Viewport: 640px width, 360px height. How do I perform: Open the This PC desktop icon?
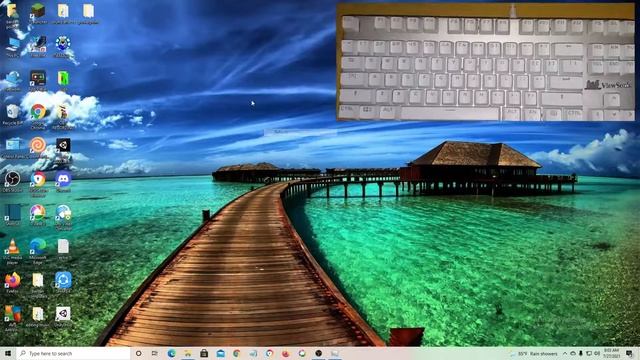(x=13, y=44)
